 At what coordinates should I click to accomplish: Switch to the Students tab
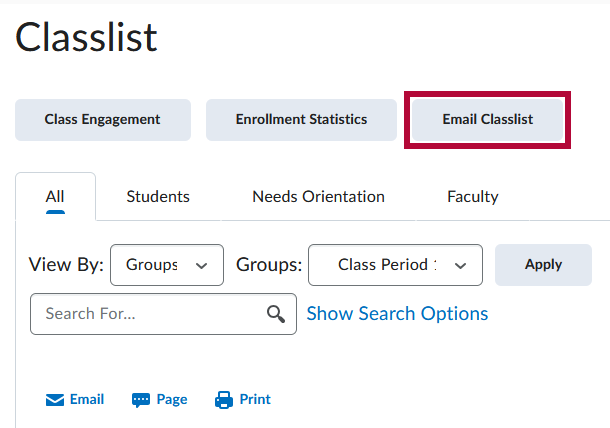coord(158,197)
